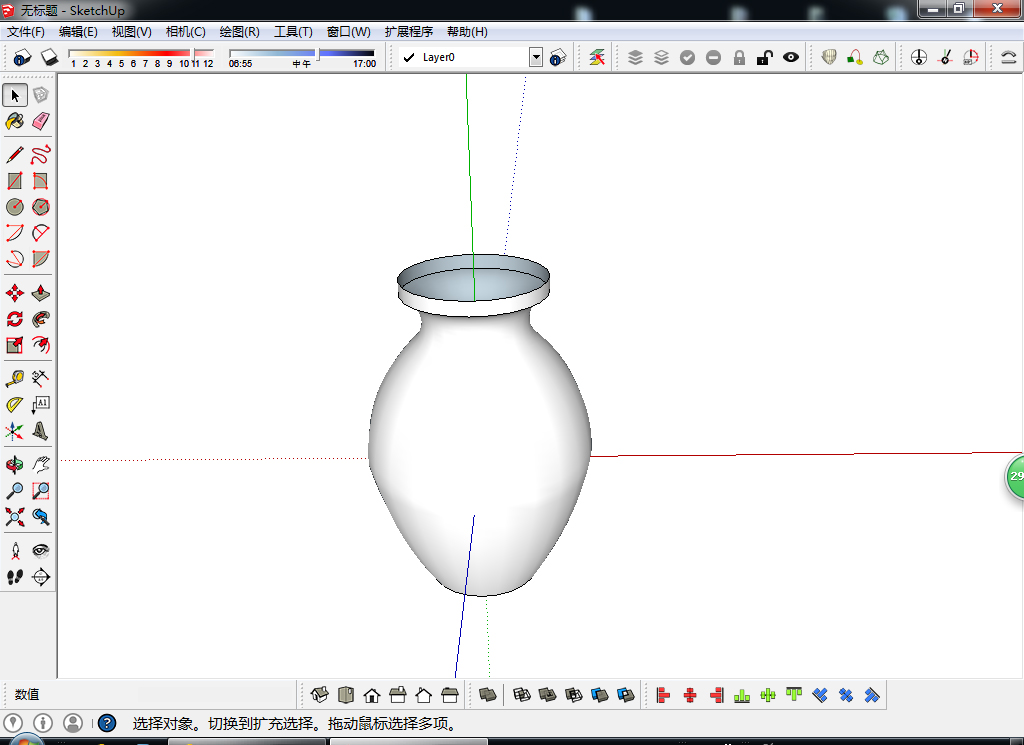
Task: Open the 文件(F) menu
Action: [x=25, y=32]
